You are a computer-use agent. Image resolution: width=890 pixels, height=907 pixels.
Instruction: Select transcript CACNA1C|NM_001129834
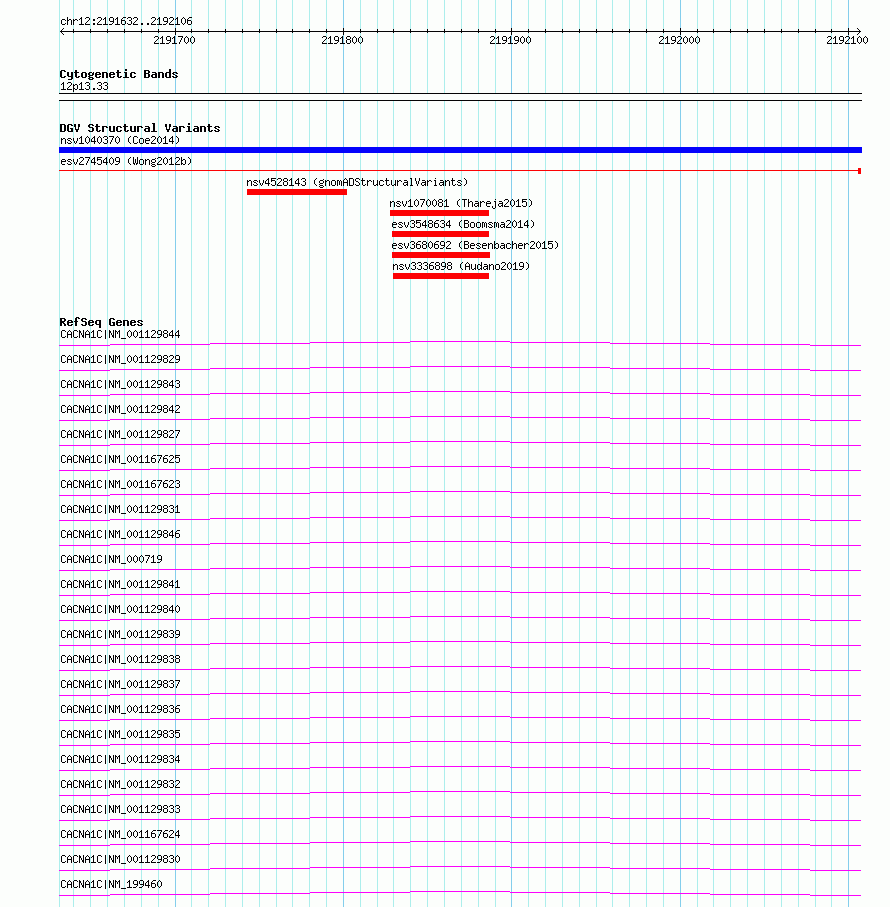120,759
